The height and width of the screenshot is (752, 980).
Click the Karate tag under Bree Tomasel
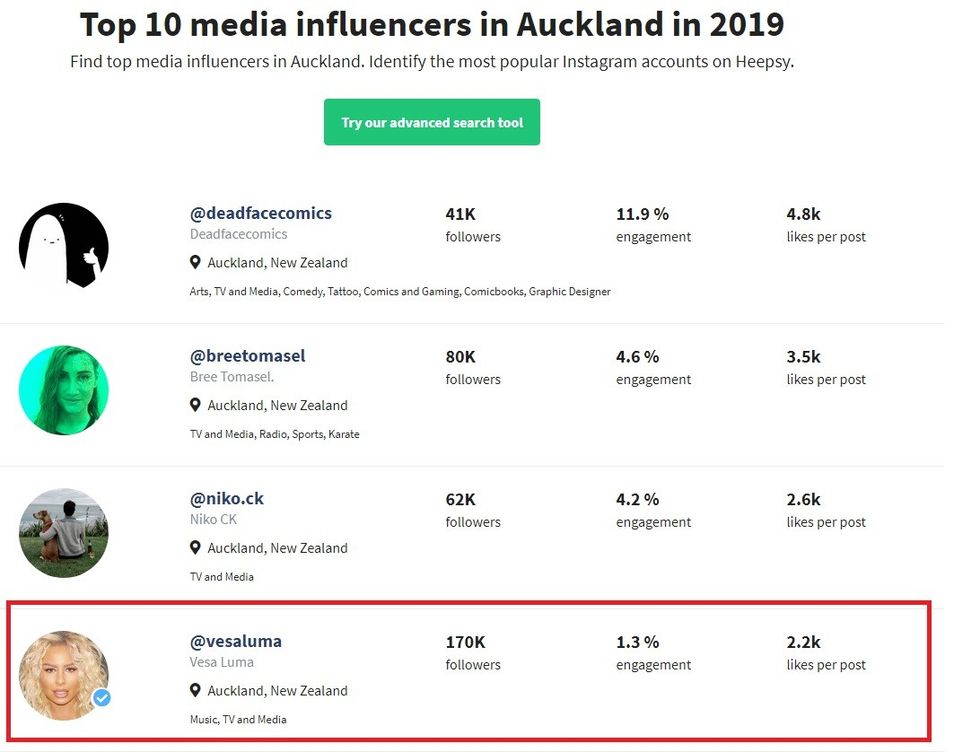(x=344, y=435)
